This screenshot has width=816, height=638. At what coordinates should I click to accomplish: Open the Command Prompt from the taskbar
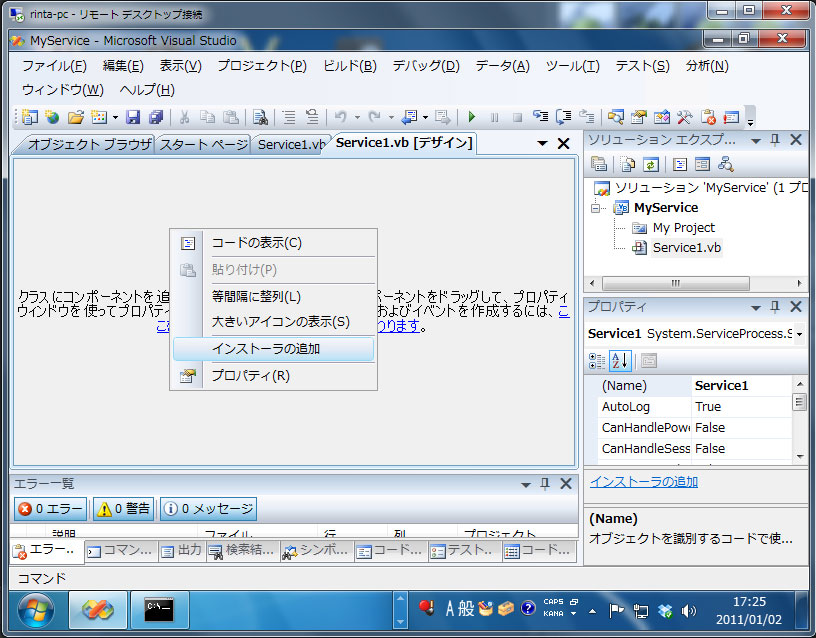(160, 610)
